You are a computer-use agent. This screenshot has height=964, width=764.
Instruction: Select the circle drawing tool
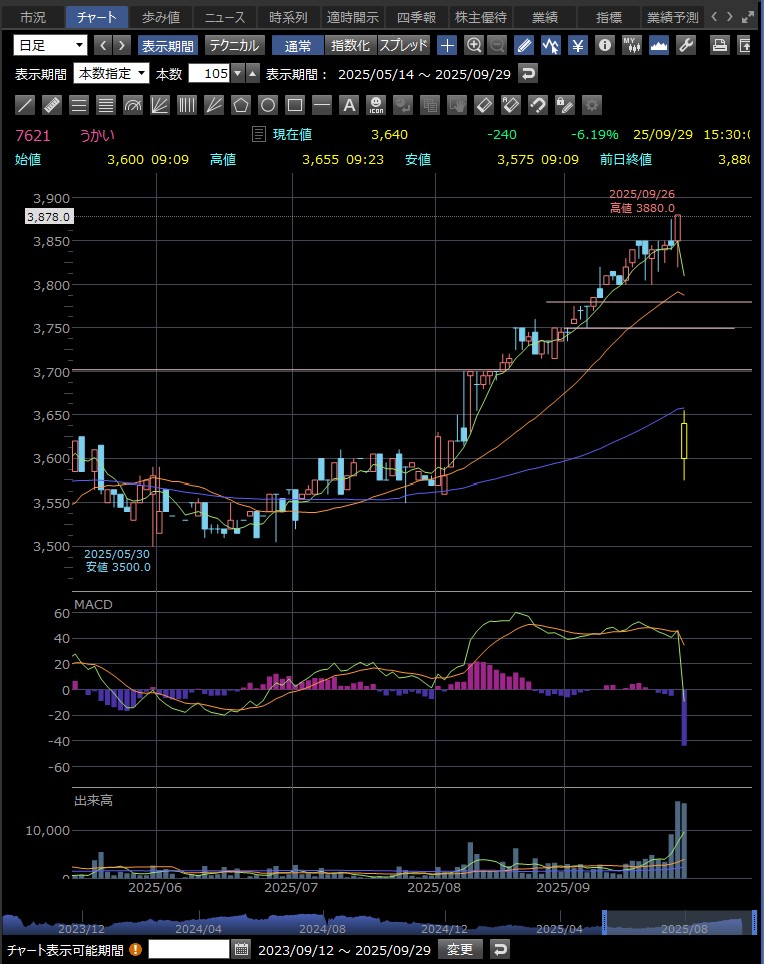tap(268, 105)
